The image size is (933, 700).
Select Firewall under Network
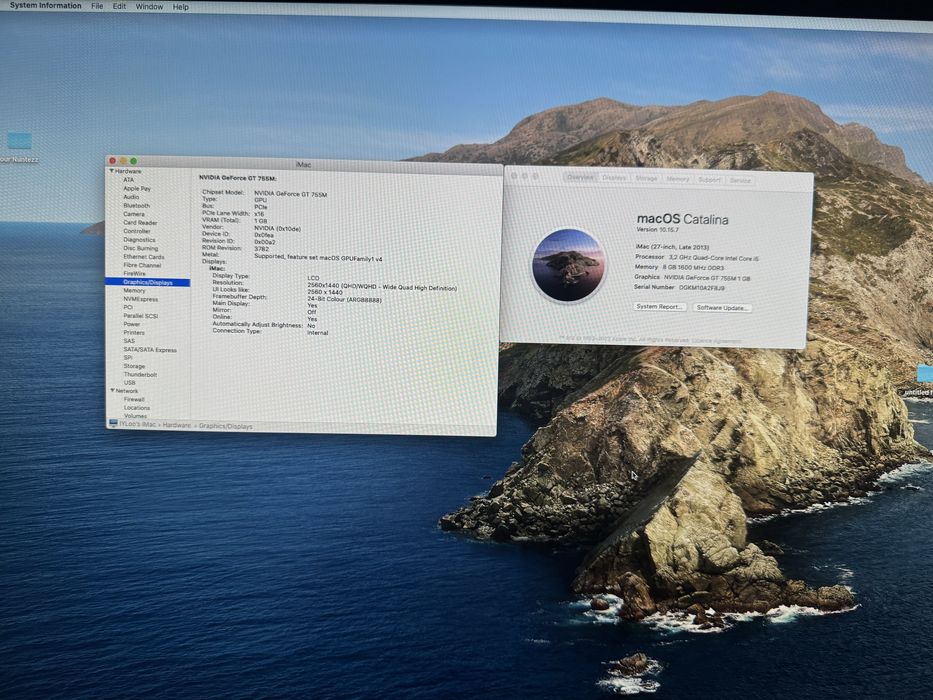[x=134, y=399]
